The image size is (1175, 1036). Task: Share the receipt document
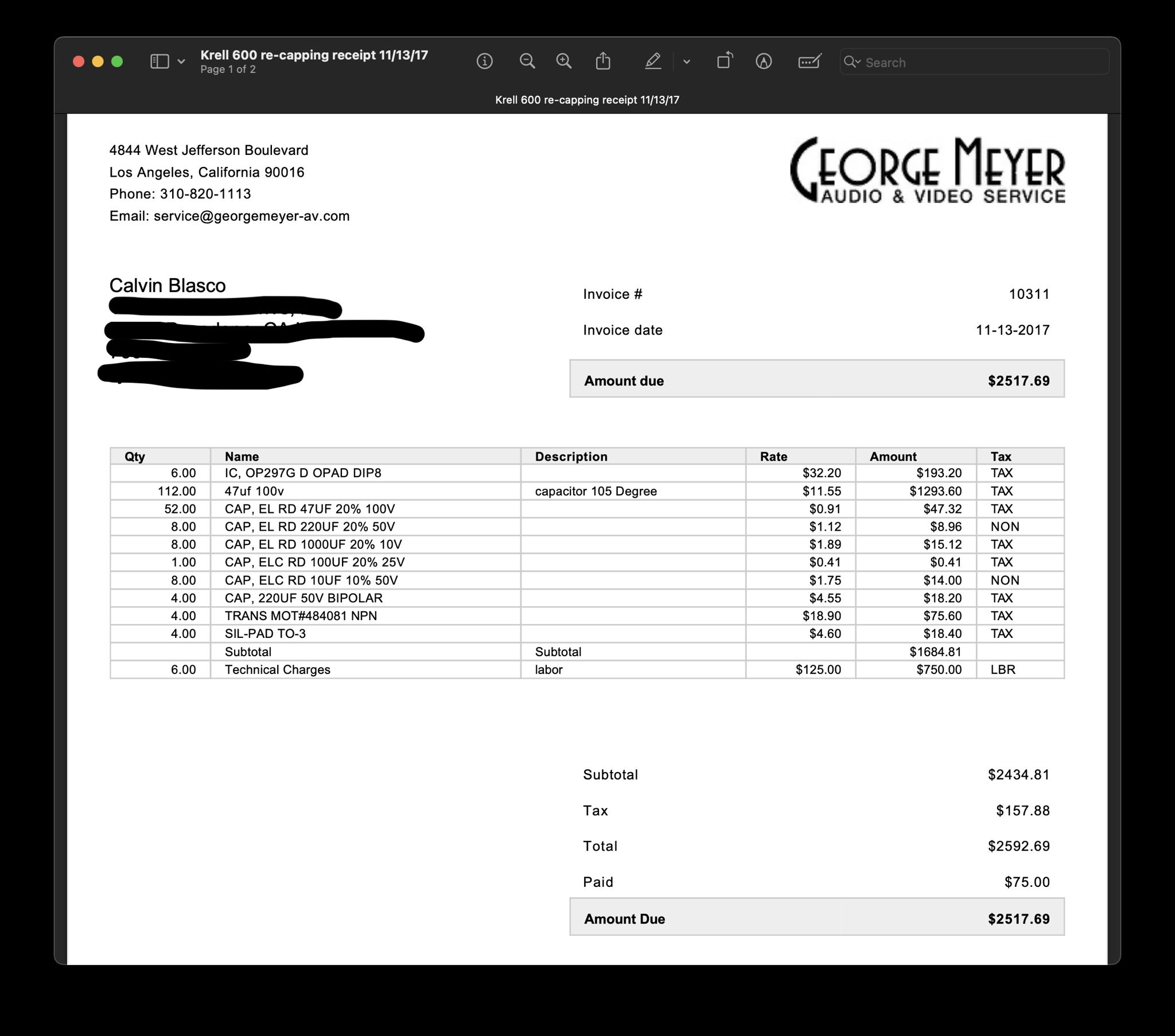tap(603, 60)
